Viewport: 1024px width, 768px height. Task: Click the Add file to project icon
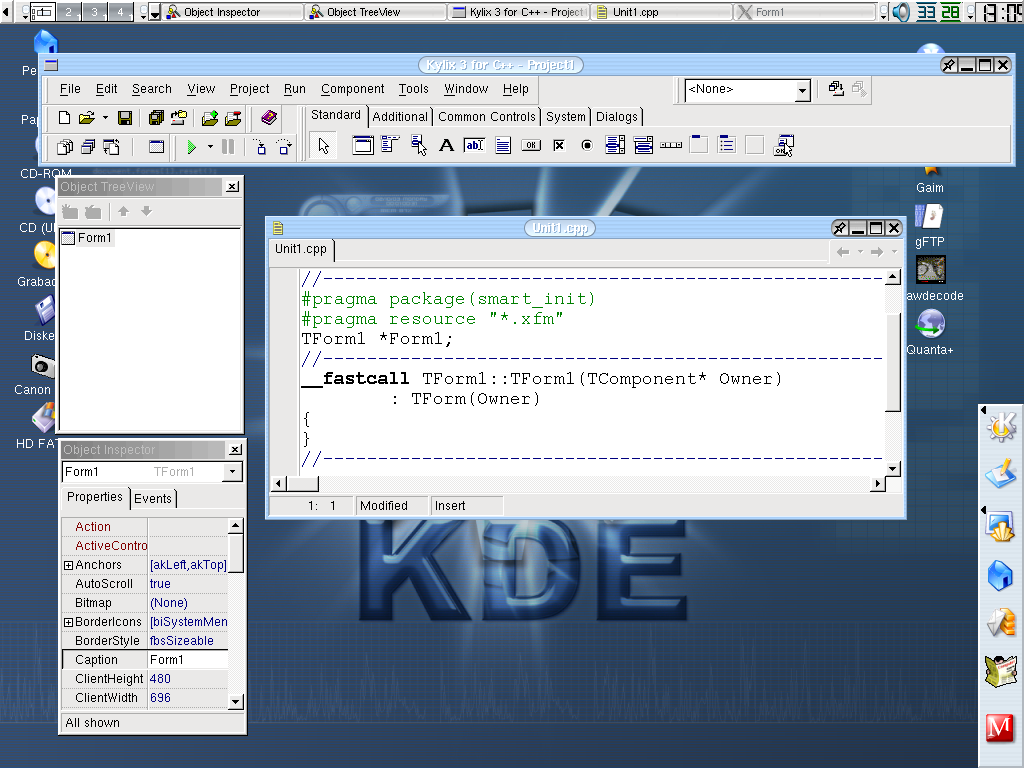point(210,118)
